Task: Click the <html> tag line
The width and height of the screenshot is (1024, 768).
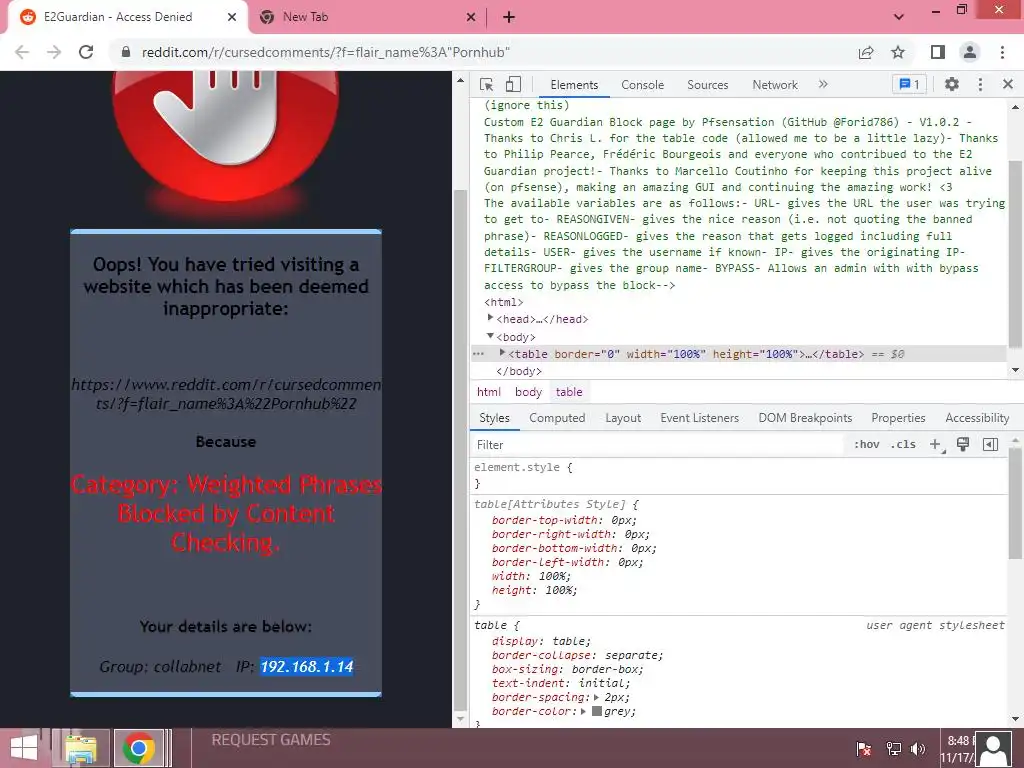Action: [504, 302]
